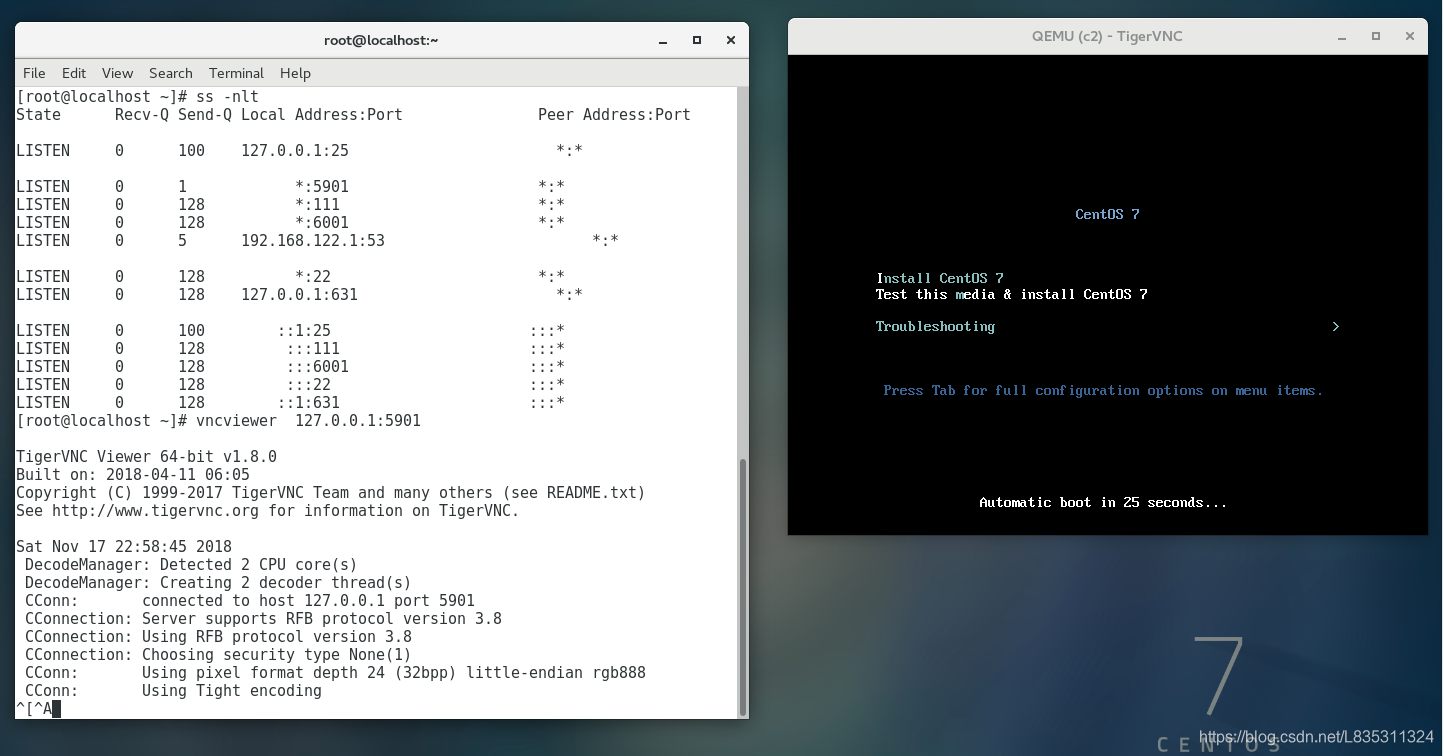Viewport: 1444px width, 756px height.
Task: Expand Troubleshooting submenu arrow
Action: (x=1335, y=326)
